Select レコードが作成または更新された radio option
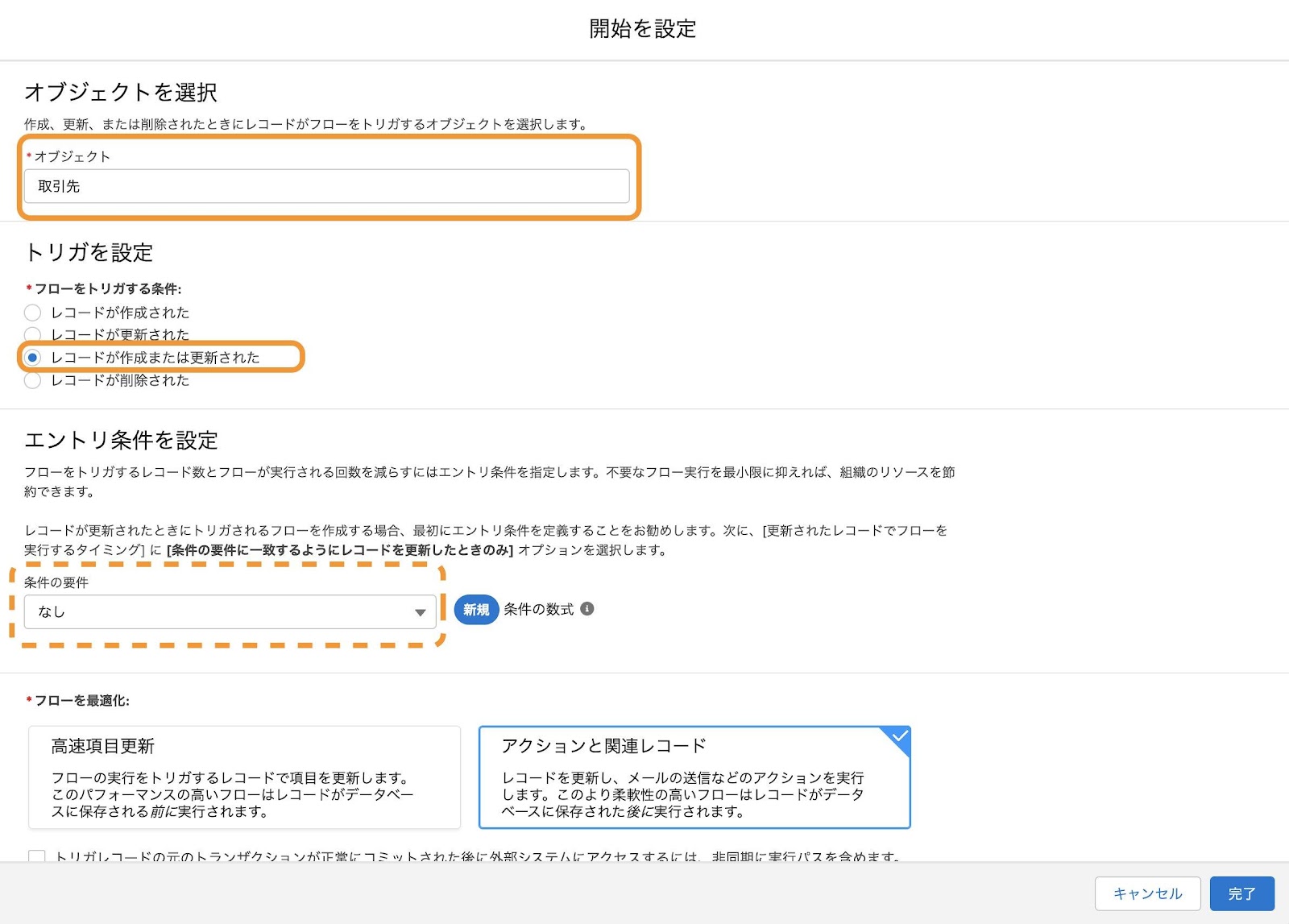This screenshot has height=924, width=1289. pyautogui.click(x=32, y=358)
